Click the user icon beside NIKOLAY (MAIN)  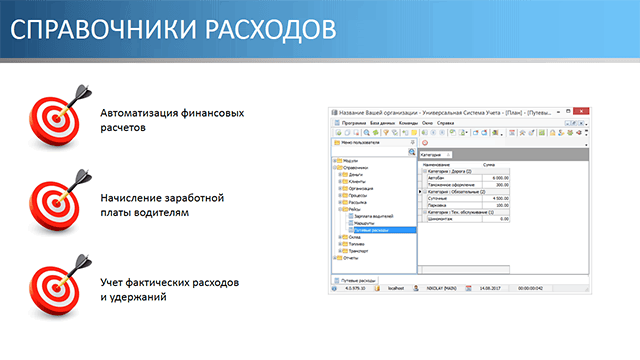coord(416,288)
